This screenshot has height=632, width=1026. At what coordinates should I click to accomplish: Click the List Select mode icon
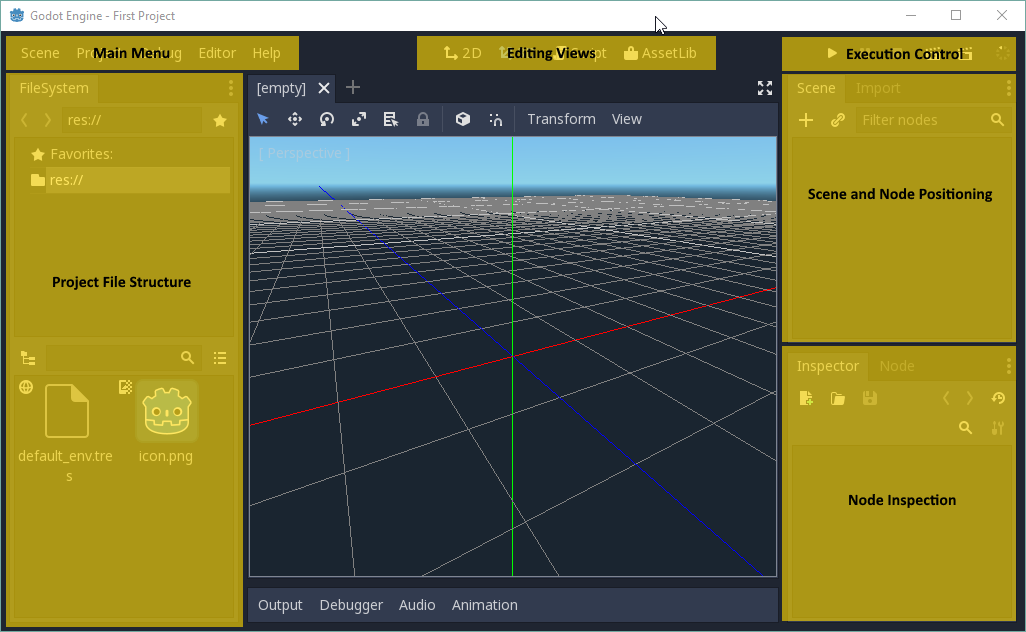[x=391, y=119]
